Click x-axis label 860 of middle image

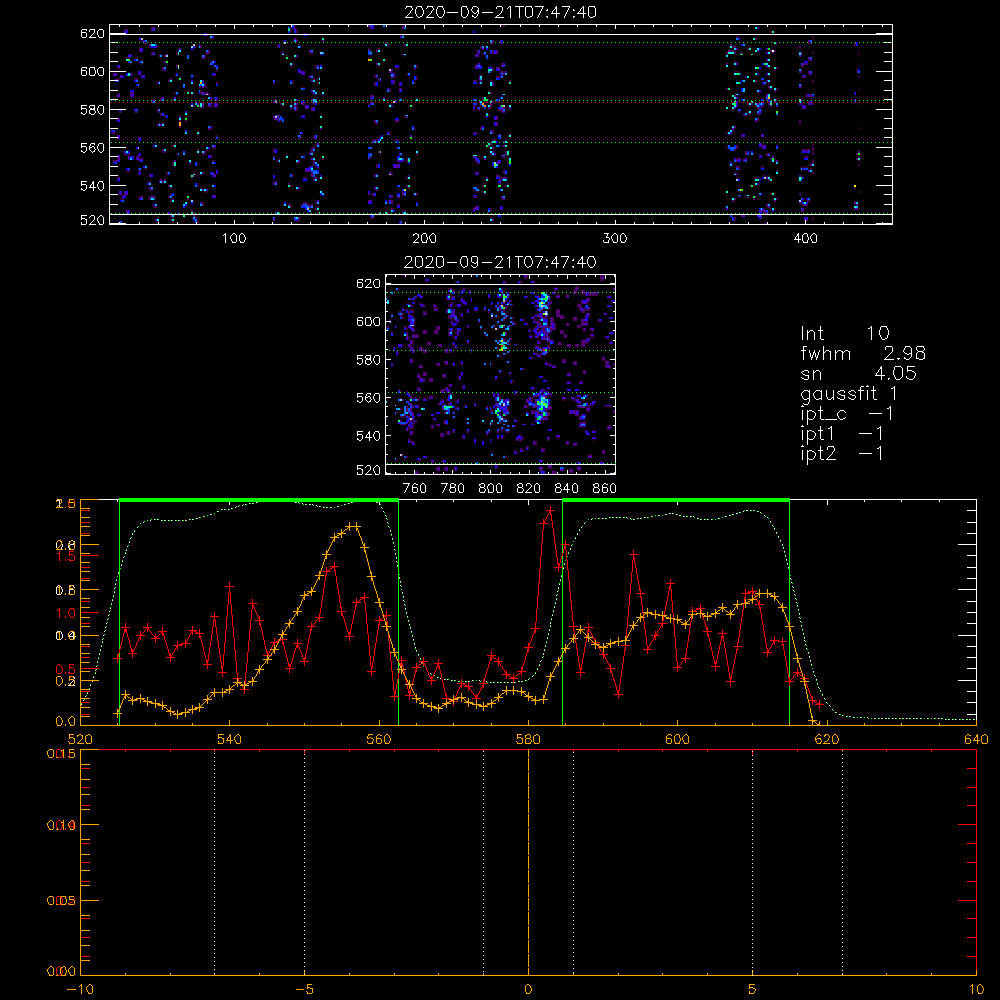[605, 489]
